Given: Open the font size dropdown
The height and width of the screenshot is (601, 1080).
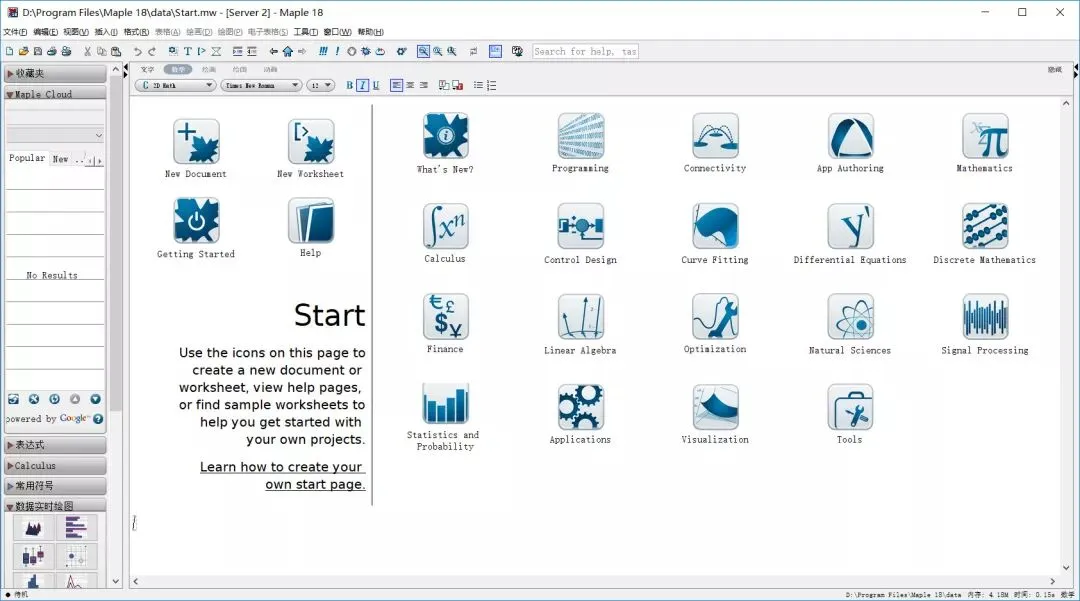Looking at the screenshot, I should coord(320,85).
